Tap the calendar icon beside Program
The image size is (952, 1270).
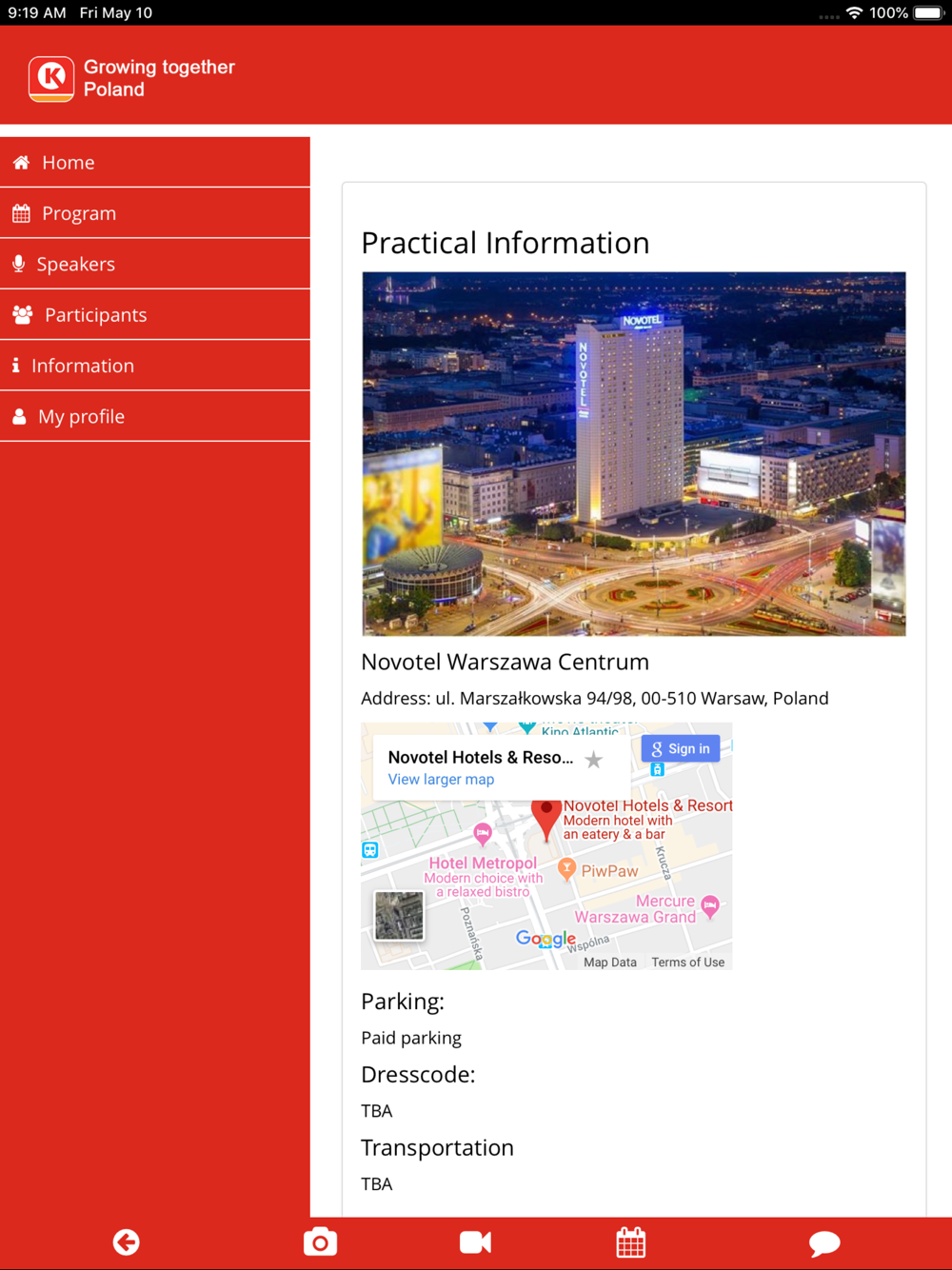click(21, 213)
